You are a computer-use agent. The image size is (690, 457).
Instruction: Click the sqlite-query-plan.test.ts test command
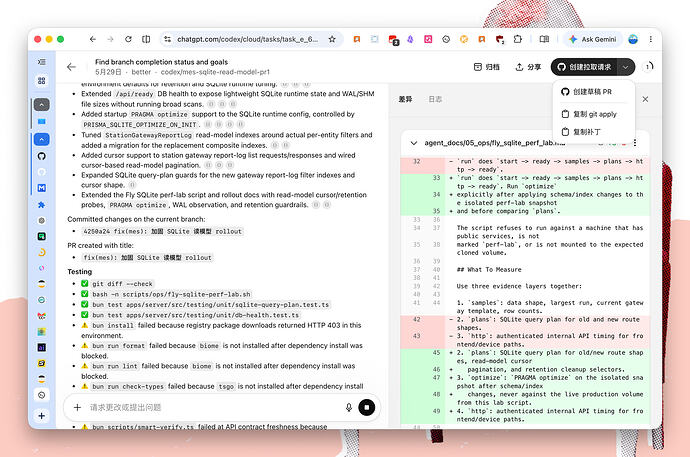click(x=211, y=305)
